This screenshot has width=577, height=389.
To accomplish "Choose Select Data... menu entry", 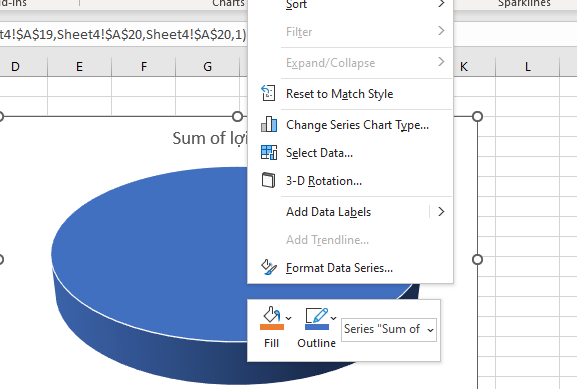I will 319,153.
